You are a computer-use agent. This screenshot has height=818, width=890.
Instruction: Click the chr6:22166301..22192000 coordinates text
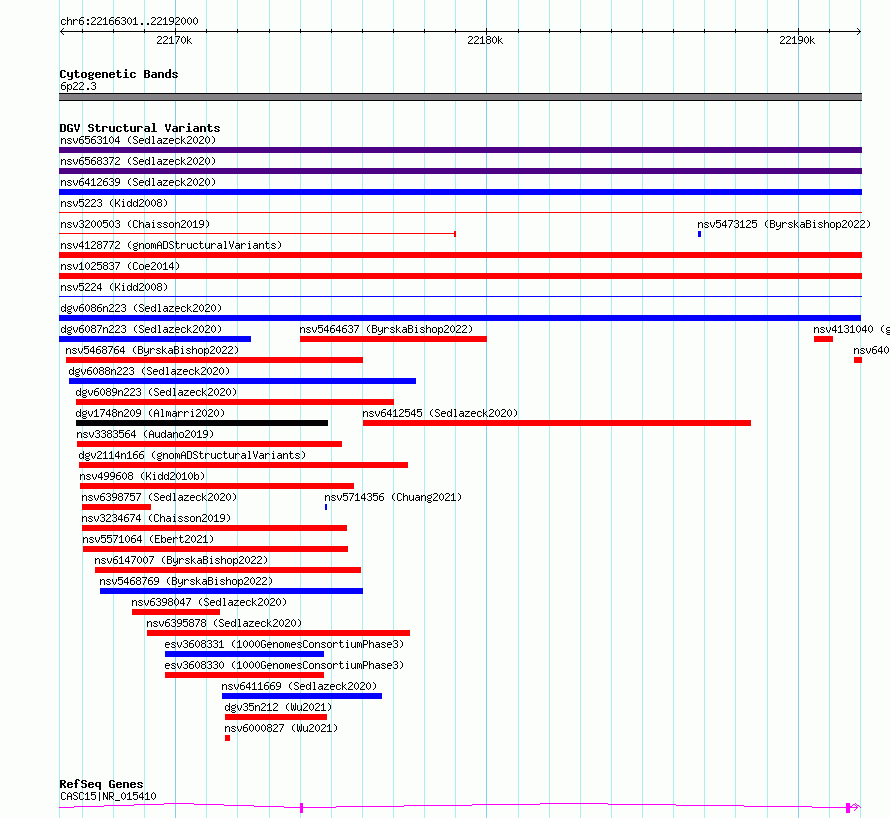(129, 21)
